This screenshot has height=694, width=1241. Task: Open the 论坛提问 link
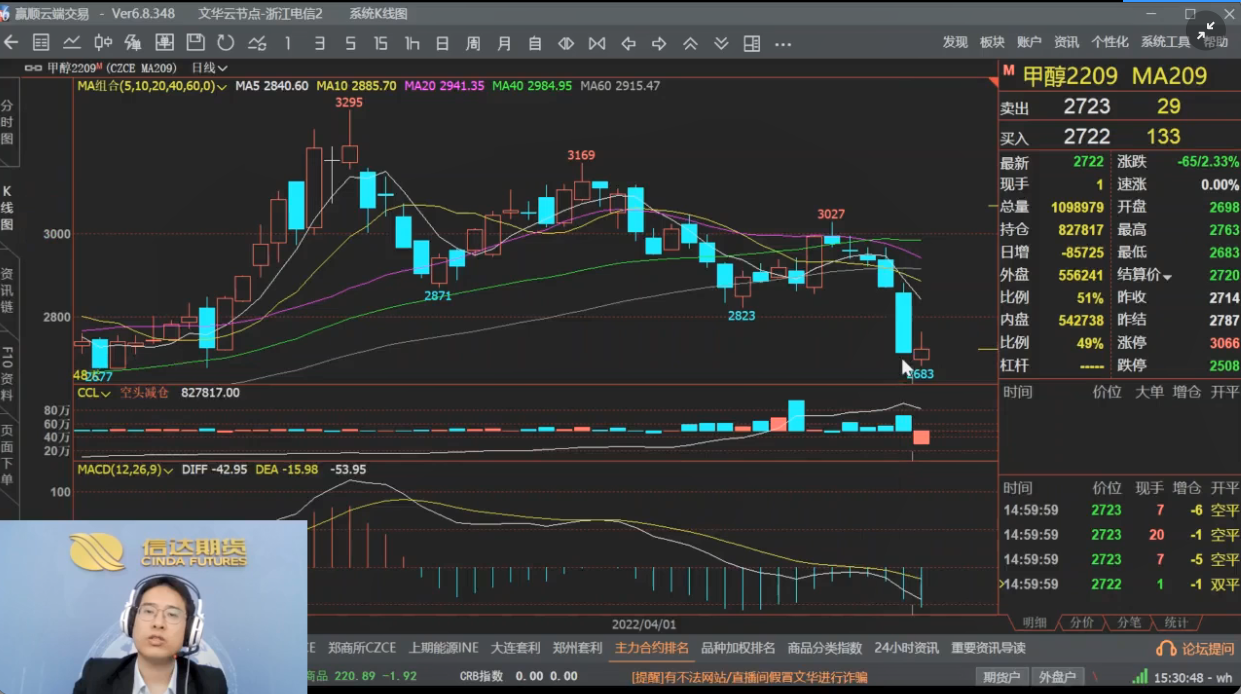[1196, 649]
